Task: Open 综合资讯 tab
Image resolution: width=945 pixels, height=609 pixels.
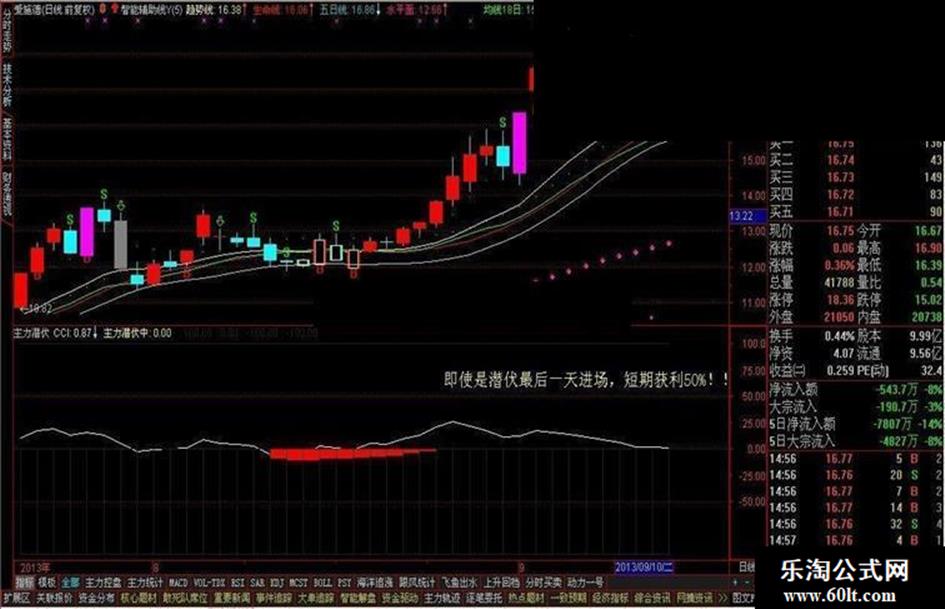Action: tap(652, 598)
